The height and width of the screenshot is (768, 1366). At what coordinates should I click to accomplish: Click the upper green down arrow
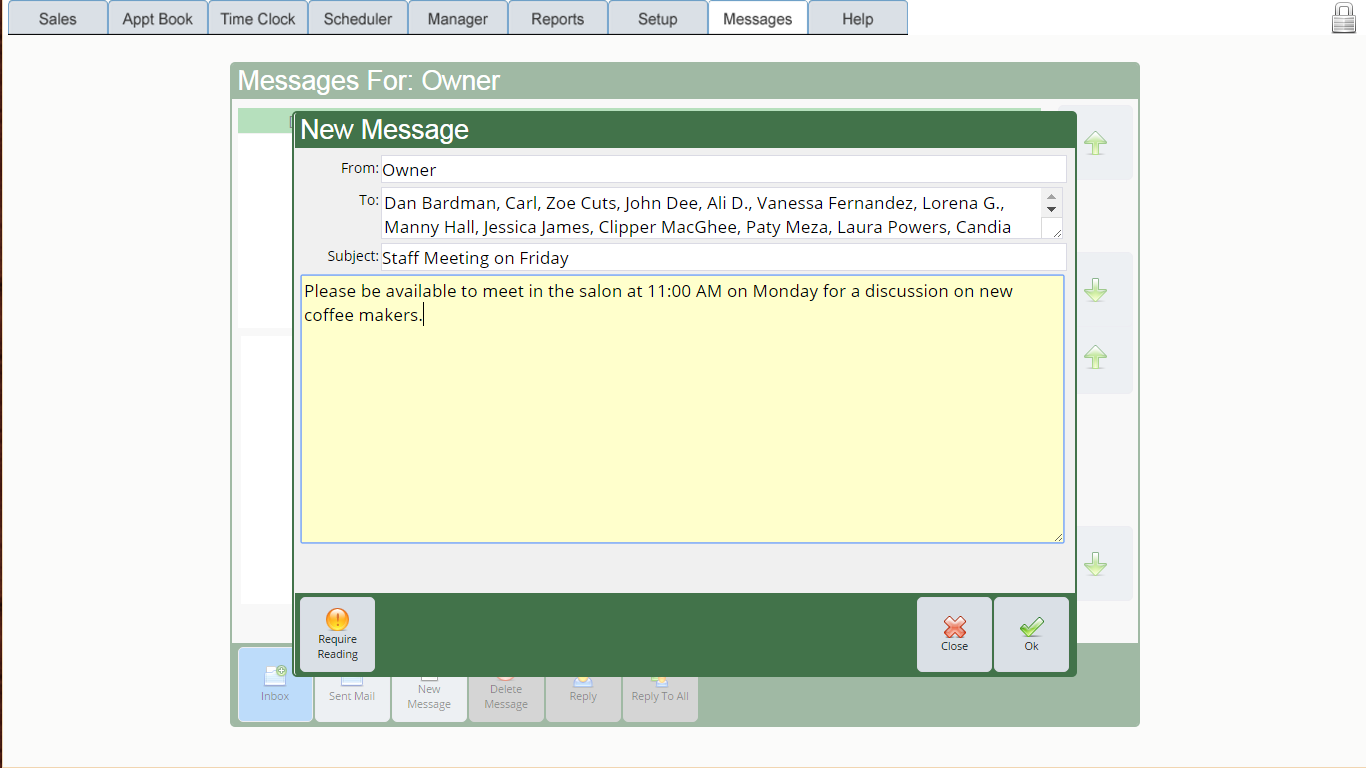pos(1095,291)
